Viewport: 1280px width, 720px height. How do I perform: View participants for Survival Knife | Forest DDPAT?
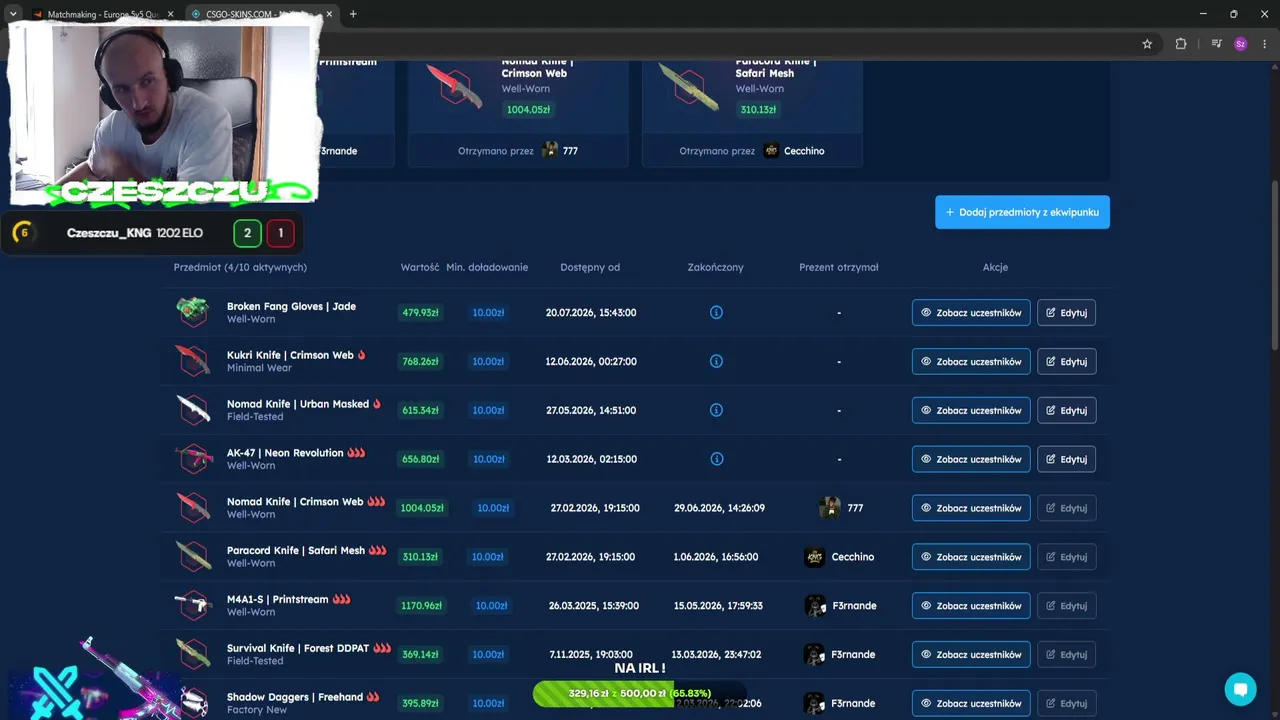(971, 655)
